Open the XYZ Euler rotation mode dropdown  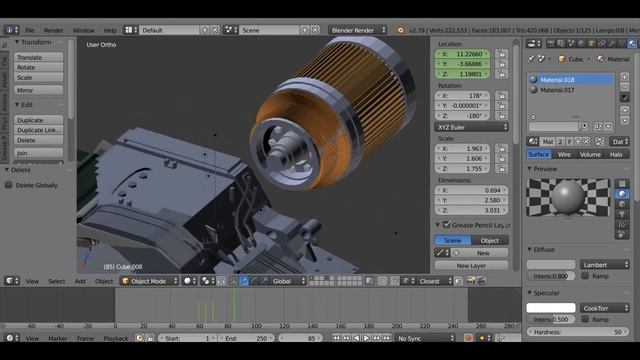pos(471,127)
